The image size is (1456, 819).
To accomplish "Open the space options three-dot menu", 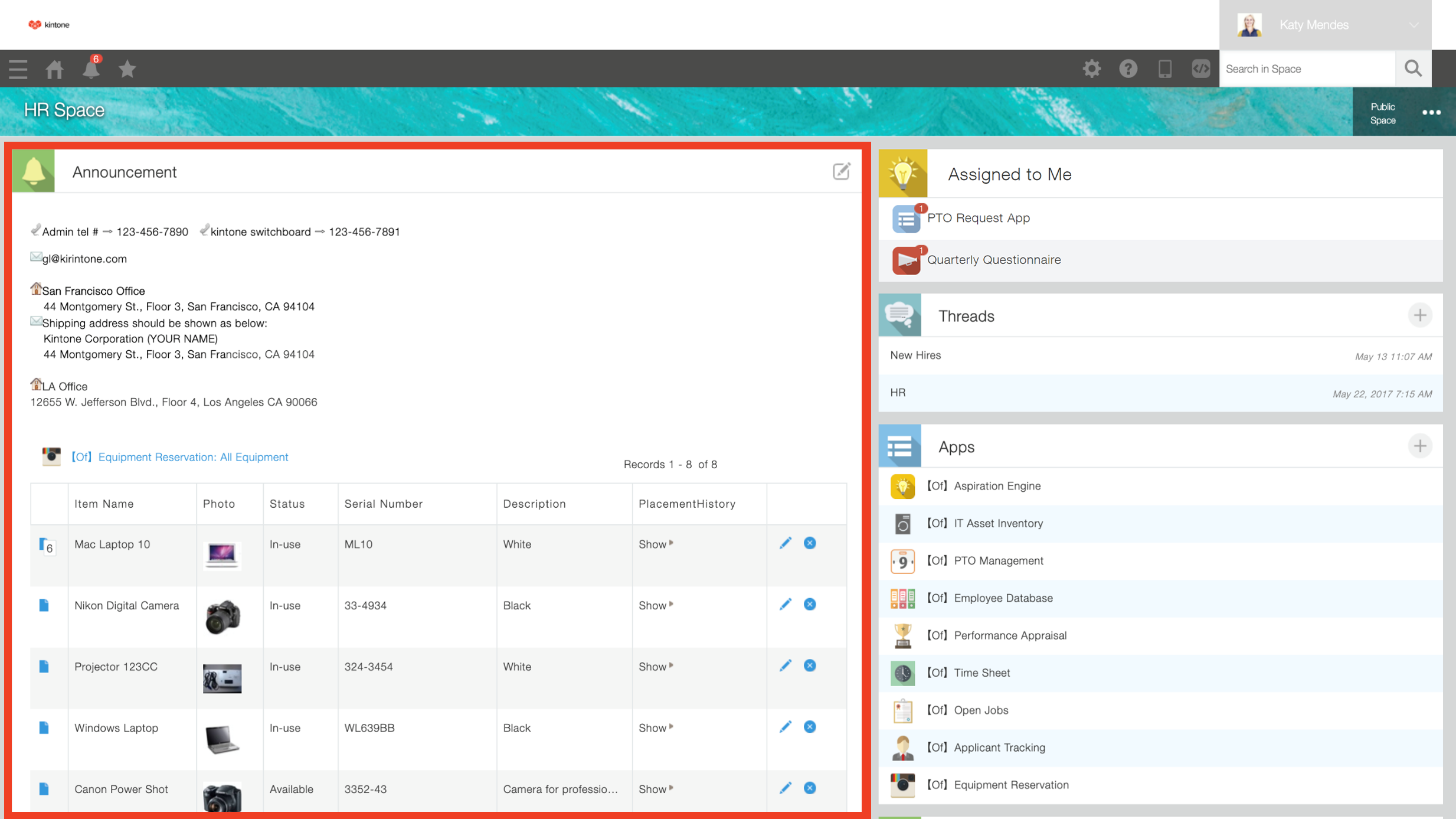I will pyautogui.click(x=1431, y=113).
